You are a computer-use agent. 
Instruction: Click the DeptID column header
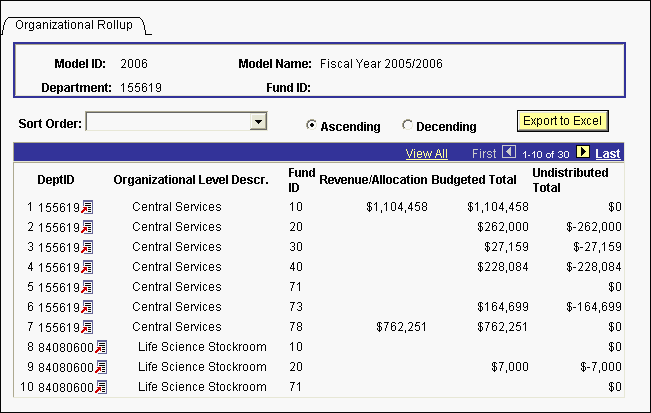pos(54,180)
